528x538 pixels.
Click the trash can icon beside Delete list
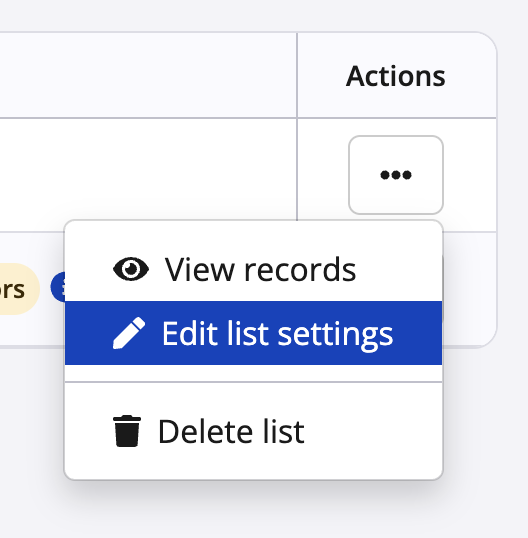[127, 431]
